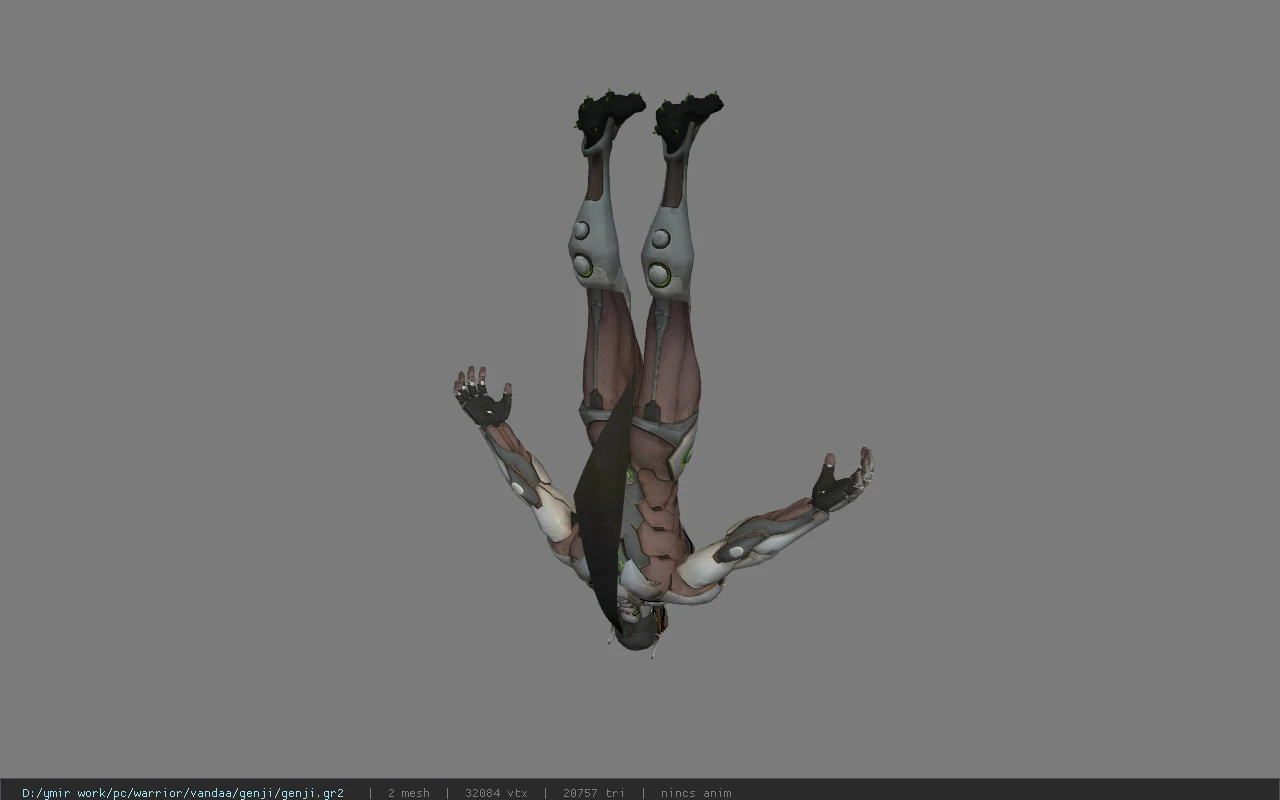Click the "nincs anim" status entry
The width and height of the screenshot is (1280, 800).
pos(696,793)
